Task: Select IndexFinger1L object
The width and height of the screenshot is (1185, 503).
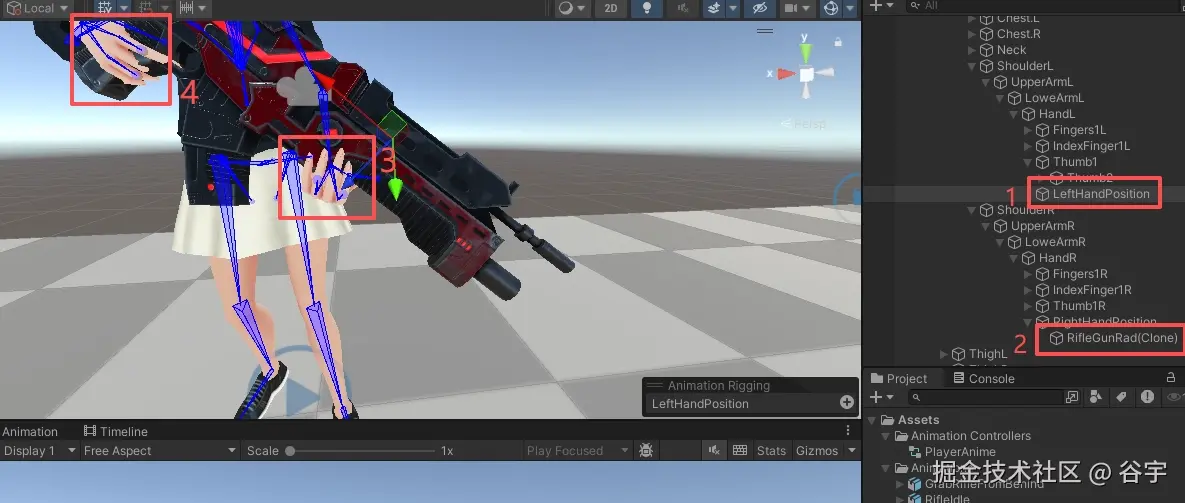Action: [x=1091, y=146]
